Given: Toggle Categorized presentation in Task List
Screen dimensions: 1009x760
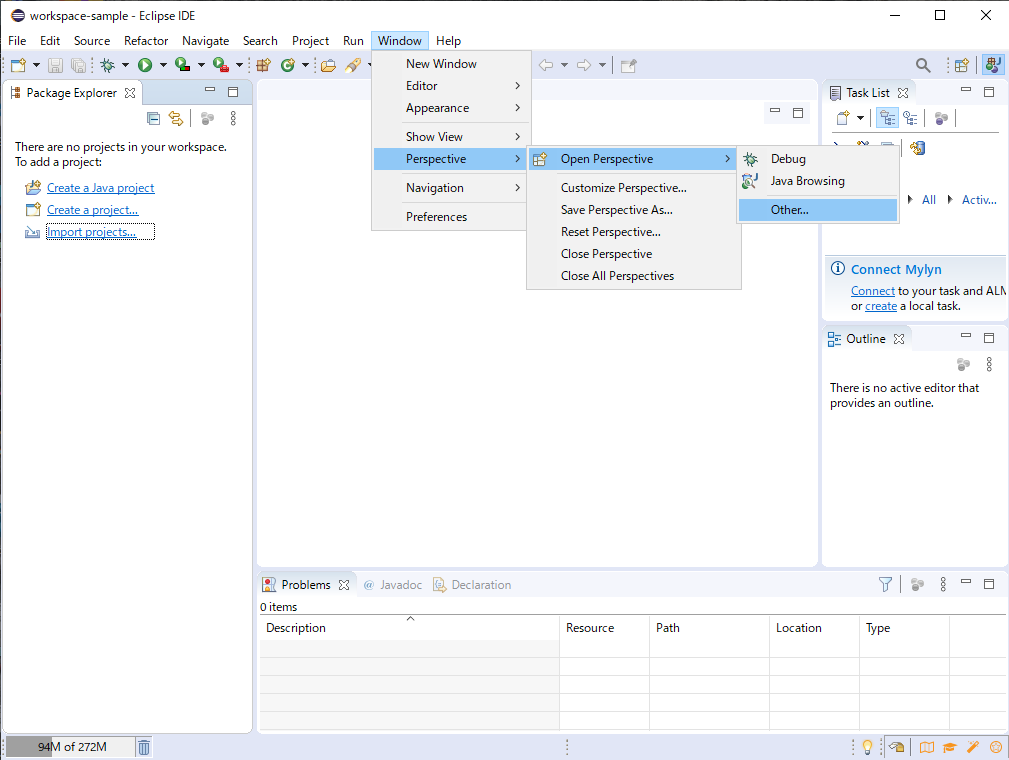Looking at the screenshot, I should click(887, 118).
